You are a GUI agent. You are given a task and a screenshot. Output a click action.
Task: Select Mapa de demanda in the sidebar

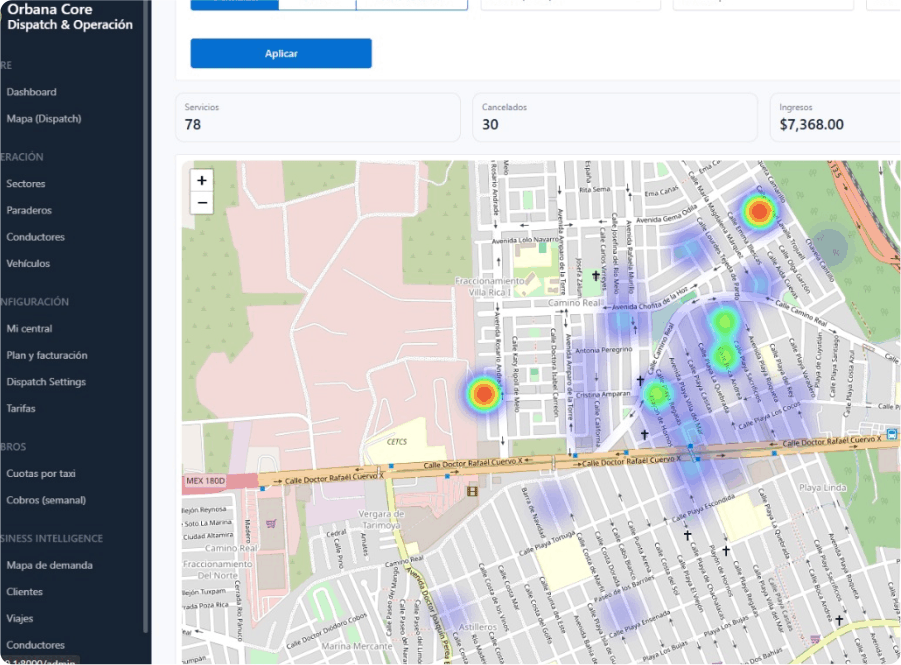(49, 566)
